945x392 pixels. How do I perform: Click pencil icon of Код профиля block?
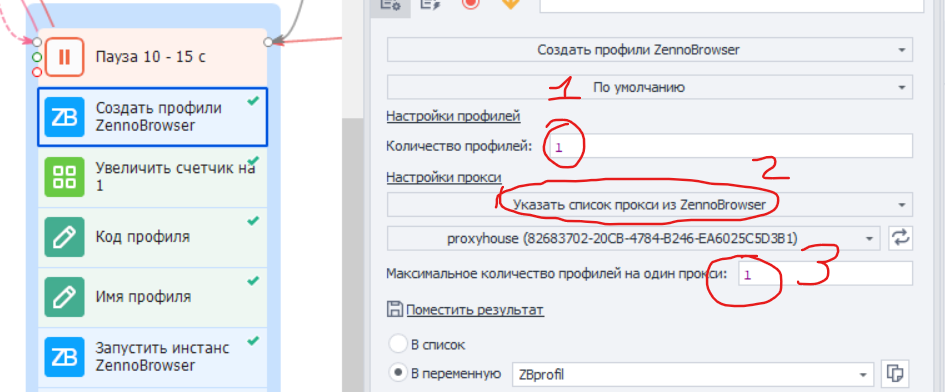64,237
